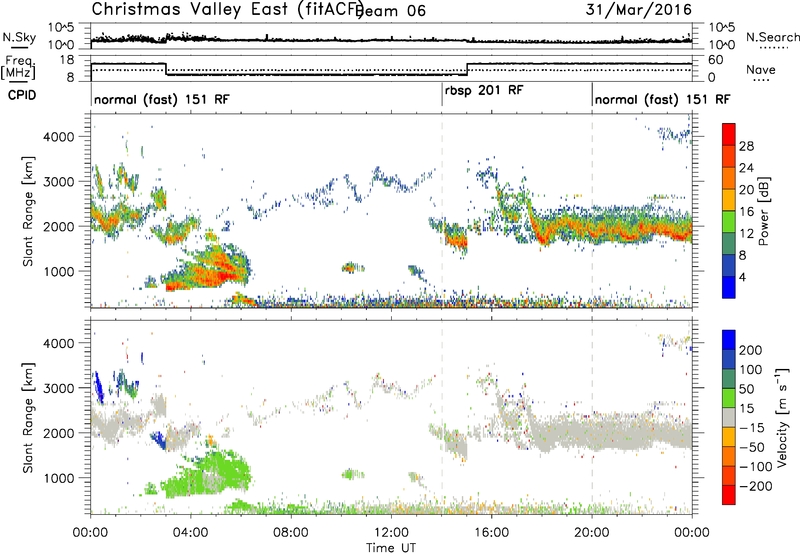Click the left '10^5' noise axis tick
This screenshot has height=554, width=800.
[x=62, y=28]
